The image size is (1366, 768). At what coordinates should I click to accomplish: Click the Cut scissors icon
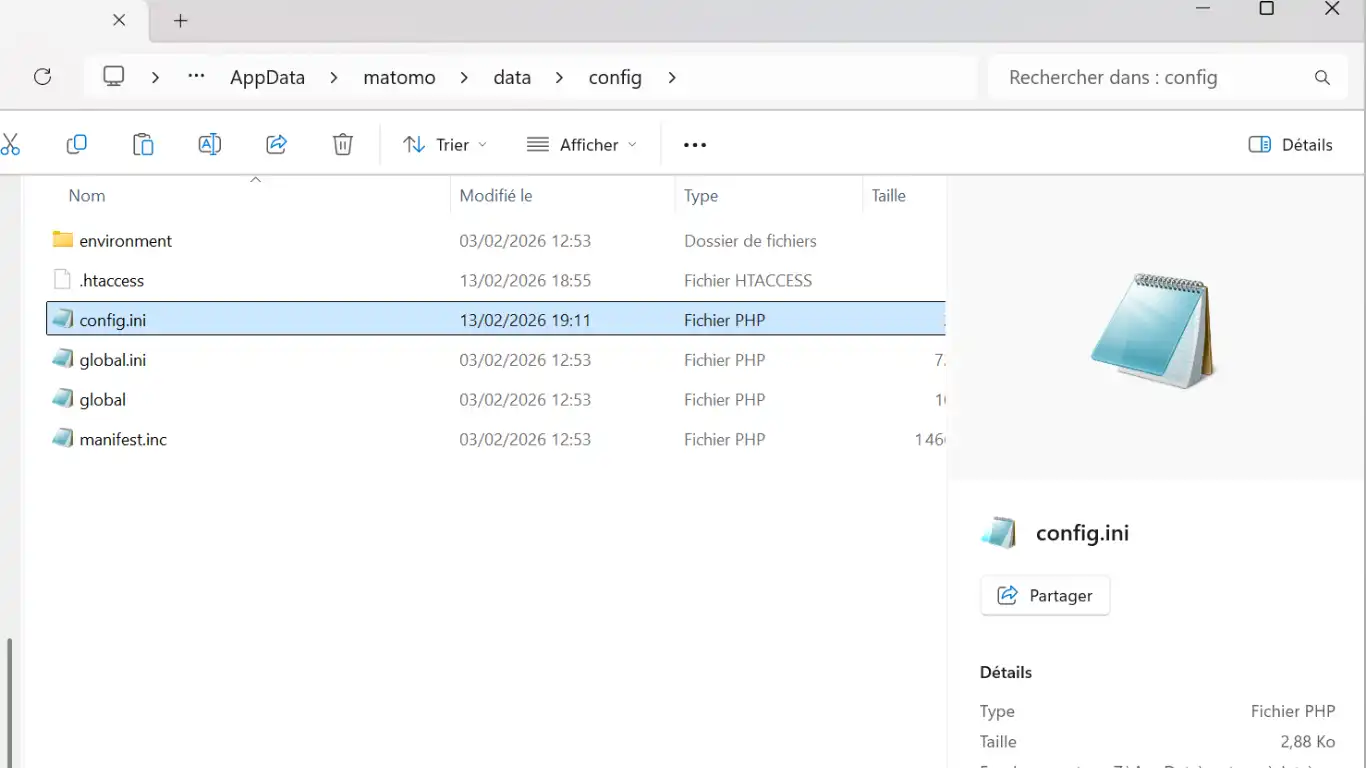10,145
